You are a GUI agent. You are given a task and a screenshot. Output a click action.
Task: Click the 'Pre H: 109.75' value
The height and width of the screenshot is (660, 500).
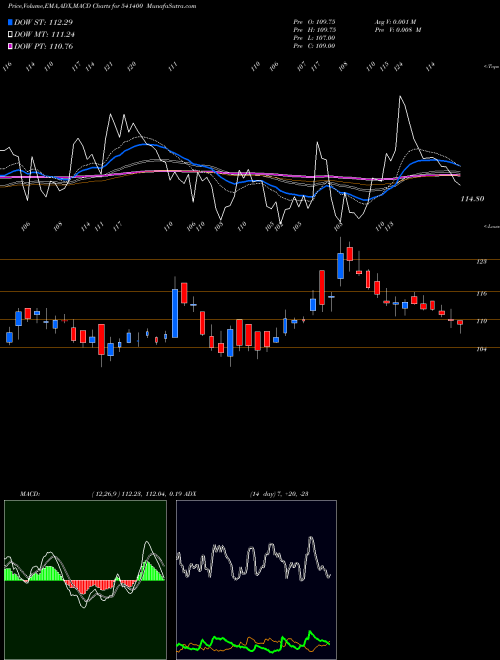coord(314,30)
